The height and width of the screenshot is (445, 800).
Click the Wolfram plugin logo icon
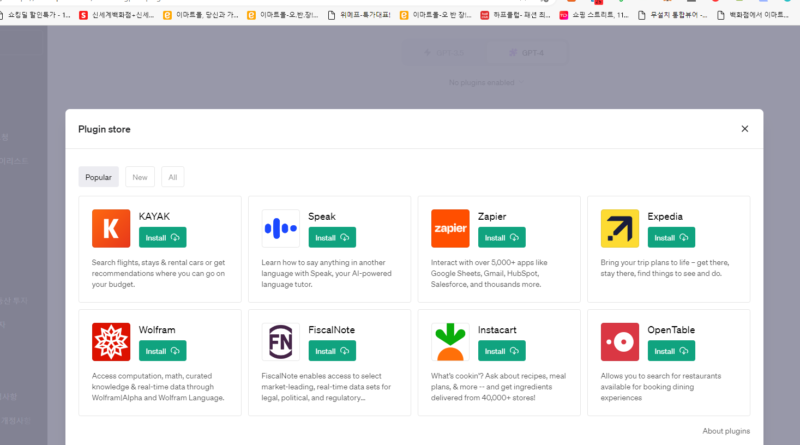click(111, 341)
